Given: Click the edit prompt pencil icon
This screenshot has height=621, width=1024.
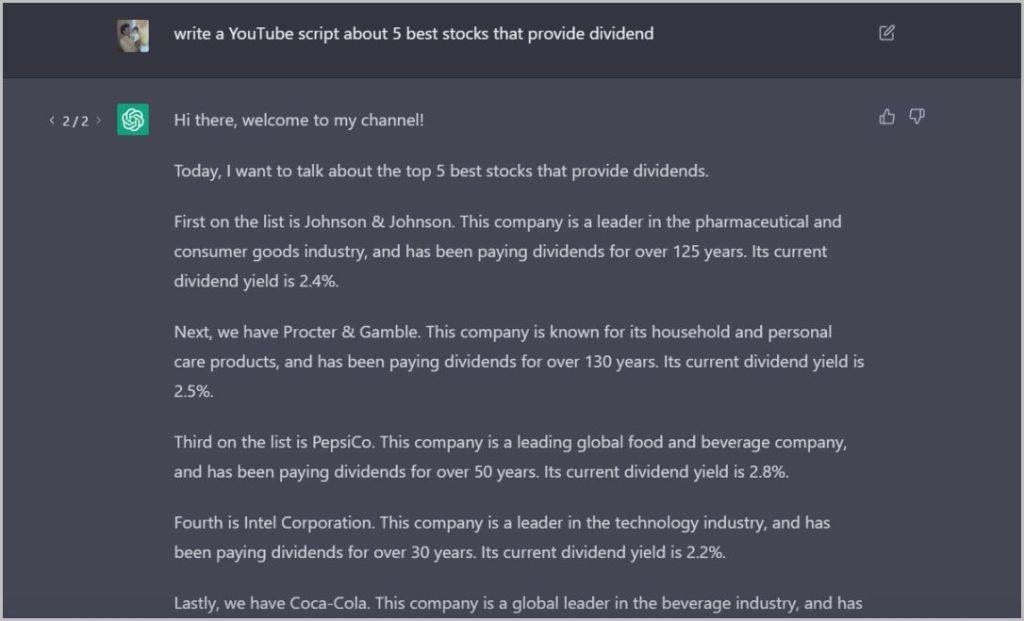Looking at the screenshot, I should coord(886,33).
